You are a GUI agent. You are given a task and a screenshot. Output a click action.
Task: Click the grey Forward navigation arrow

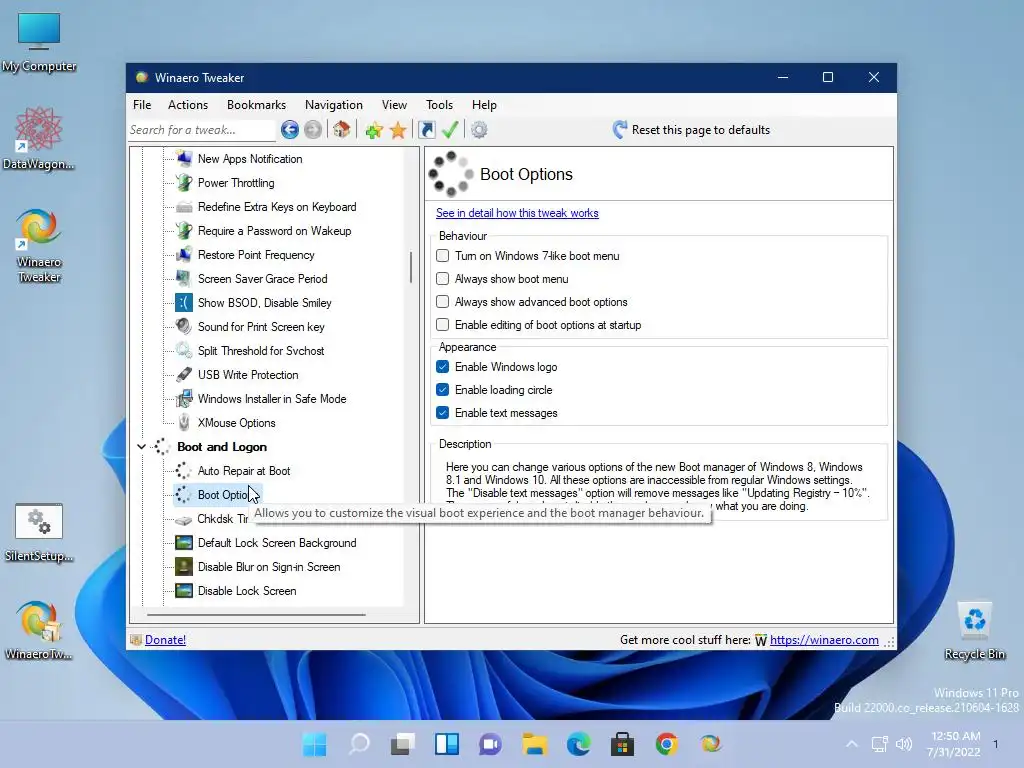pyautogui.click(x=313, y=130)
